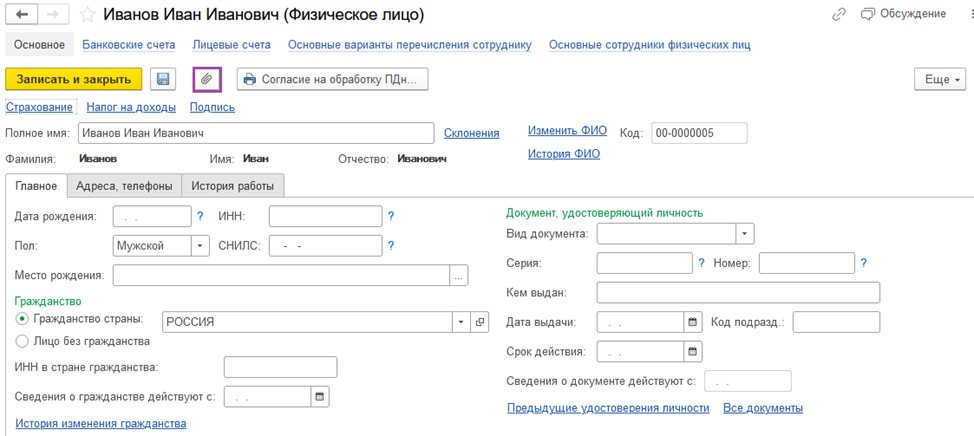Click the Записать и закрыть button

click(x=73, y=79)
